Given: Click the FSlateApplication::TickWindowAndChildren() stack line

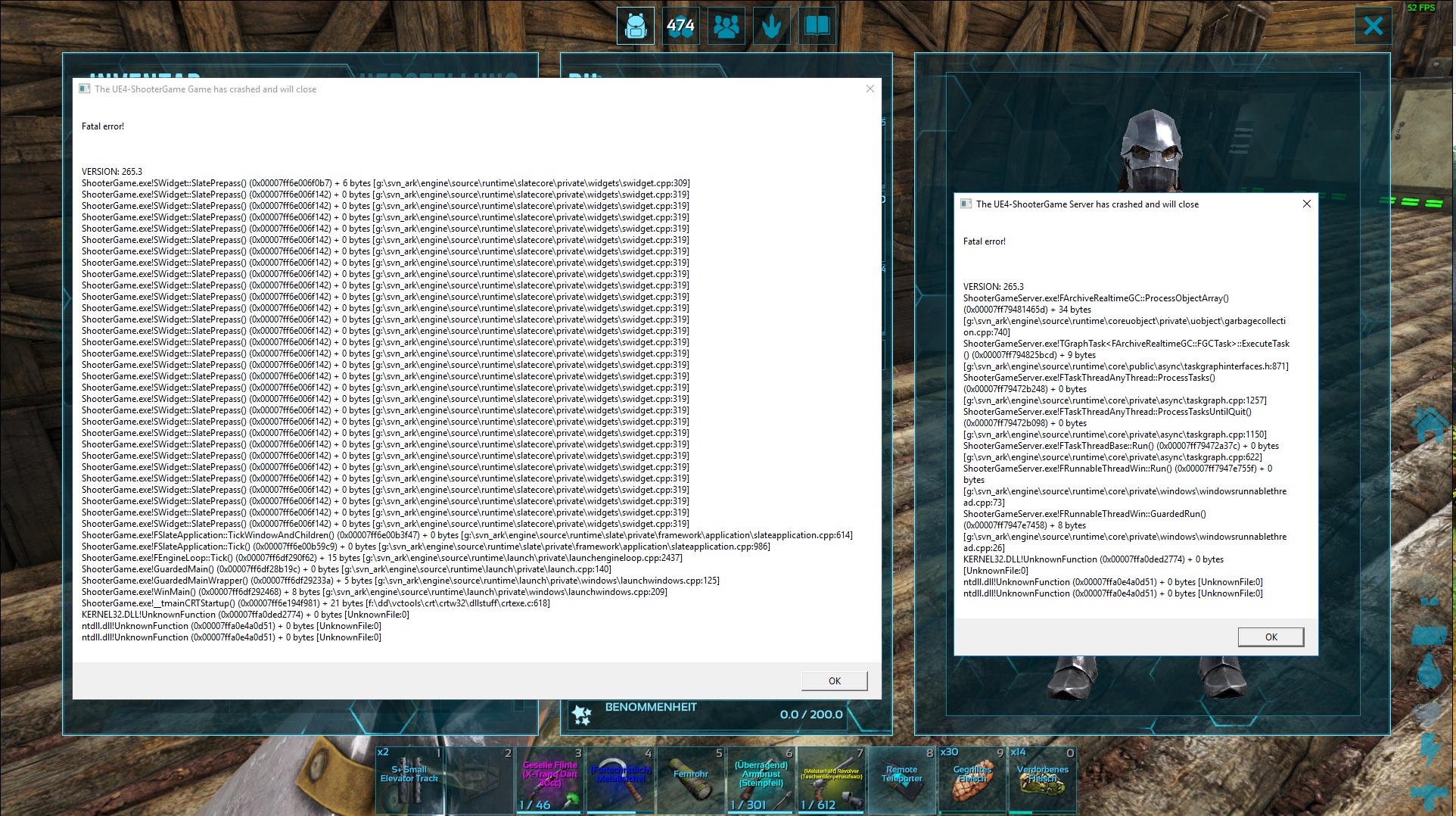Looking at the screenshot, I should [x=467, y=535].
